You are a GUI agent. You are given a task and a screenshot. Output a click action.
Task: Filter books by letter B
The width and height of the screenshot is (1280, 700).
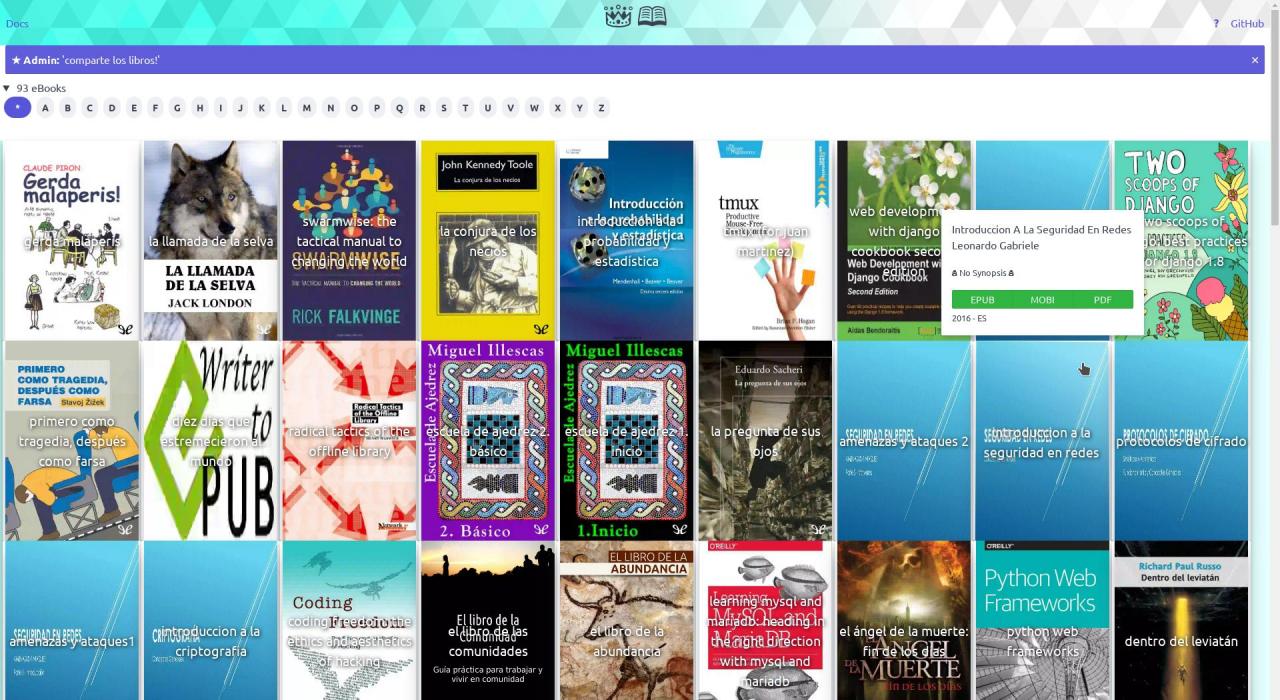[67, 108]
